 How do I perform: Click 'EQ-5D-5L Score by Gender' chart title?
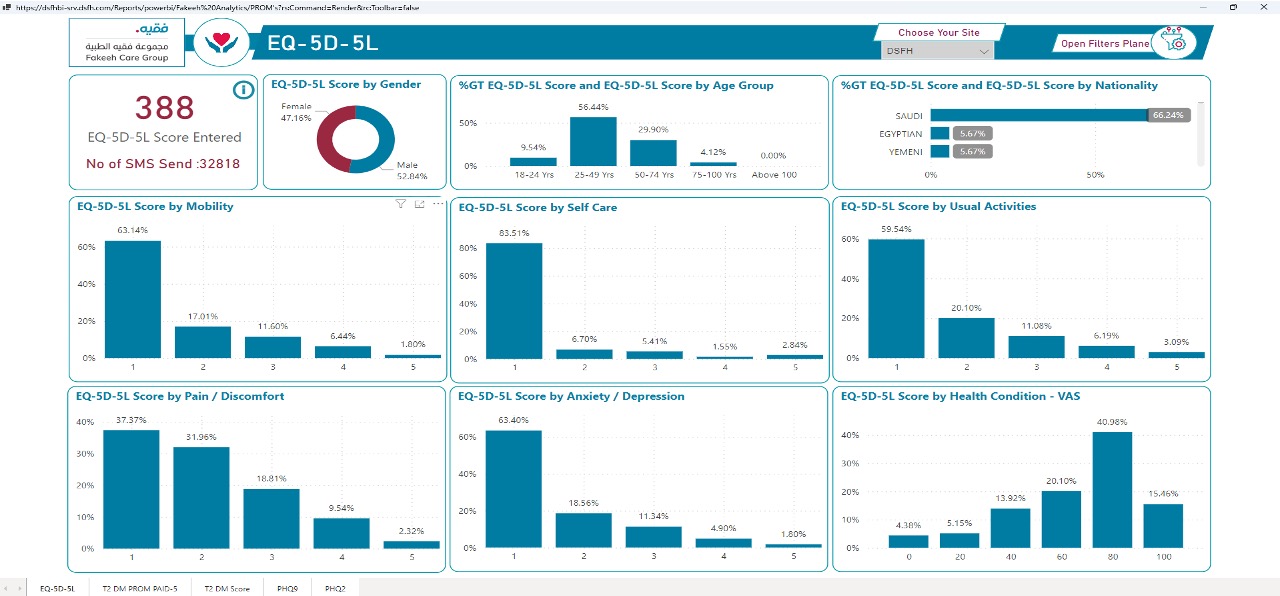[346, 85]
